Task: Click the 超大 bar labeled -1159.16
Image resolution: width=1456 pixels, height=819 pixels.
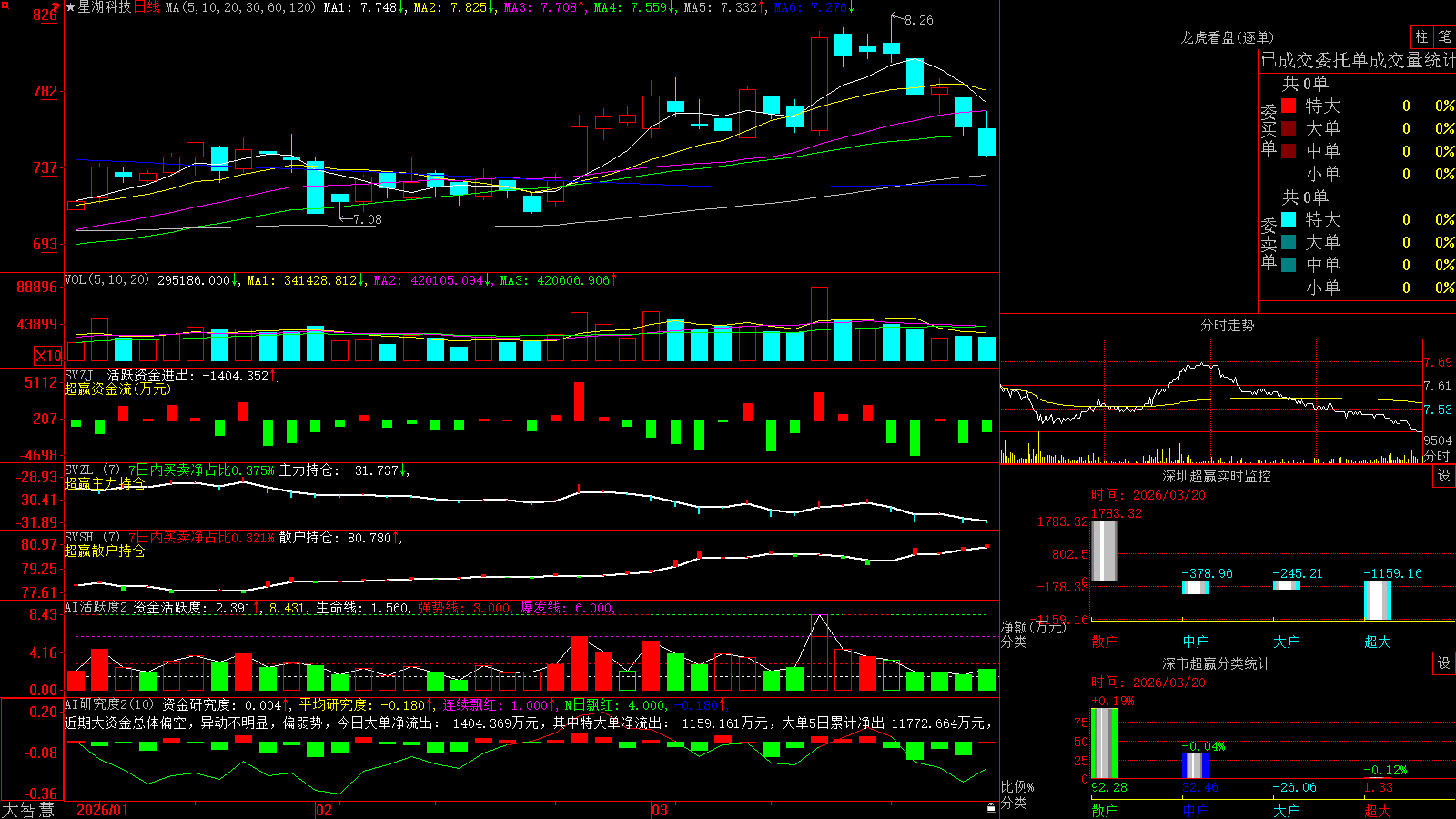Action: pos(1377,601)
